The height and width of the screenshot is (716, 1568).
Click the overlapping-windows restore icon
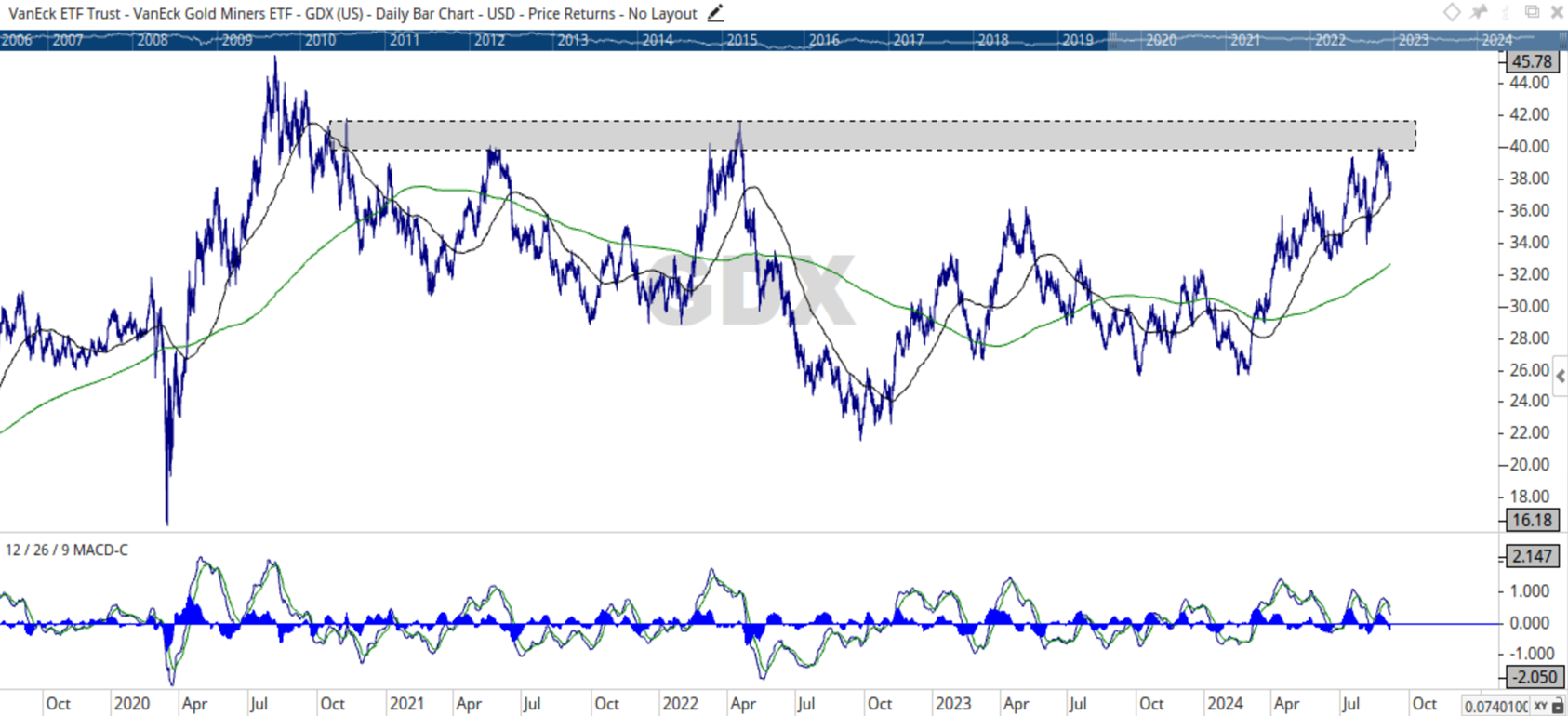(x=1532, y=12)
